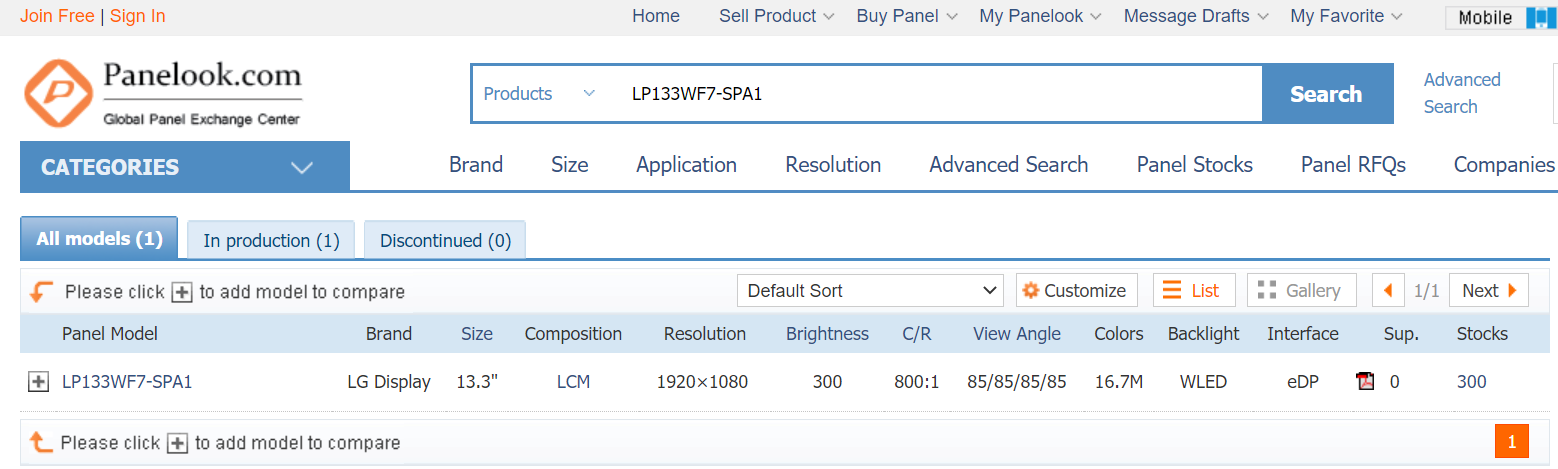Click the 16.7M colors value
Image resolution: width=1558 pixels, height=469 pixels.
click(x=1119, y=381)
